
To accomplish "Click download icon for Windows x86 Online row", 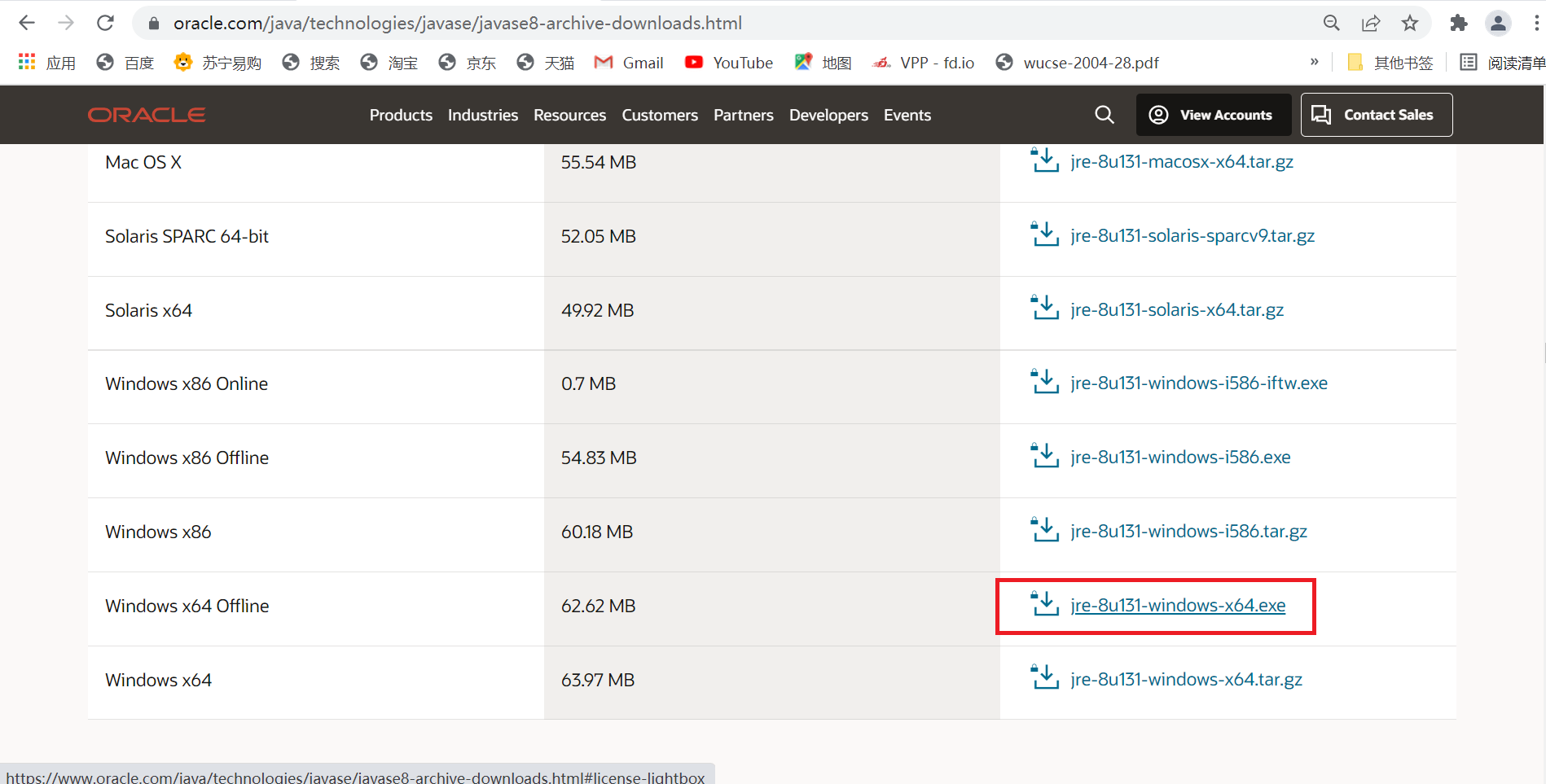I will click(x=1044, y=381).
